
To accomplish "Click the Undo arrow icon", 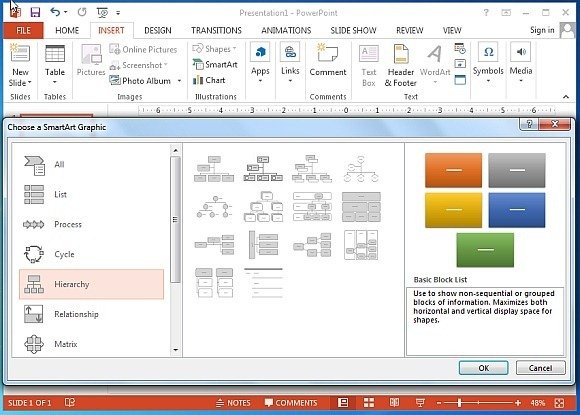I will click(55, 12).
